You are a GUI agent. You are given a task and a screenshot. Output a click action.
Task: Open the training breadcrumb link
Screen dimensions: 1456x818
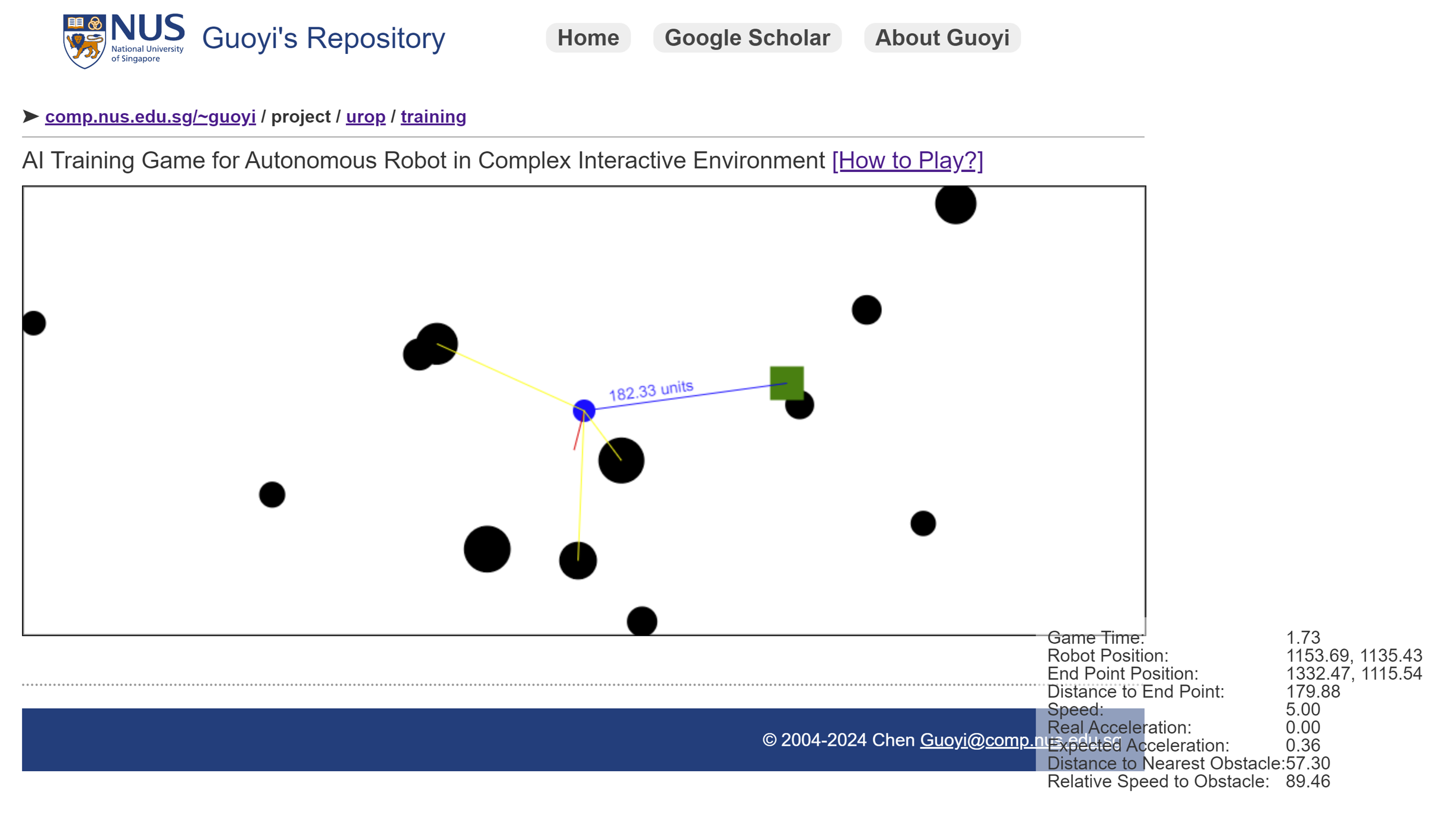(433, 117)
